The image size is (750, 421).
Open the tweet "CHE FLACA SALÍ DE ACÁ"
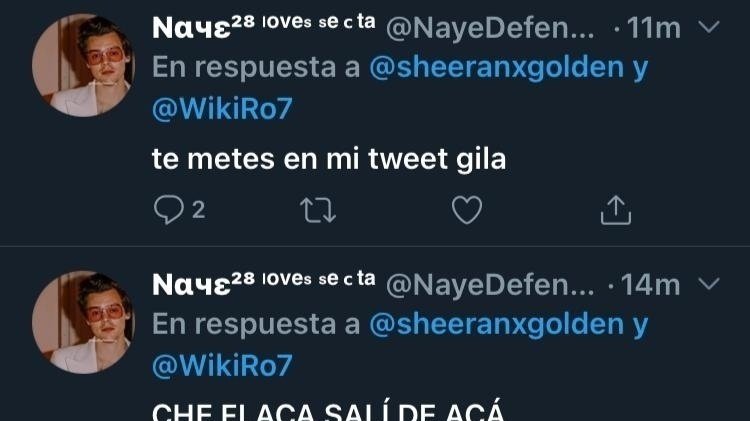click(328, 411)
